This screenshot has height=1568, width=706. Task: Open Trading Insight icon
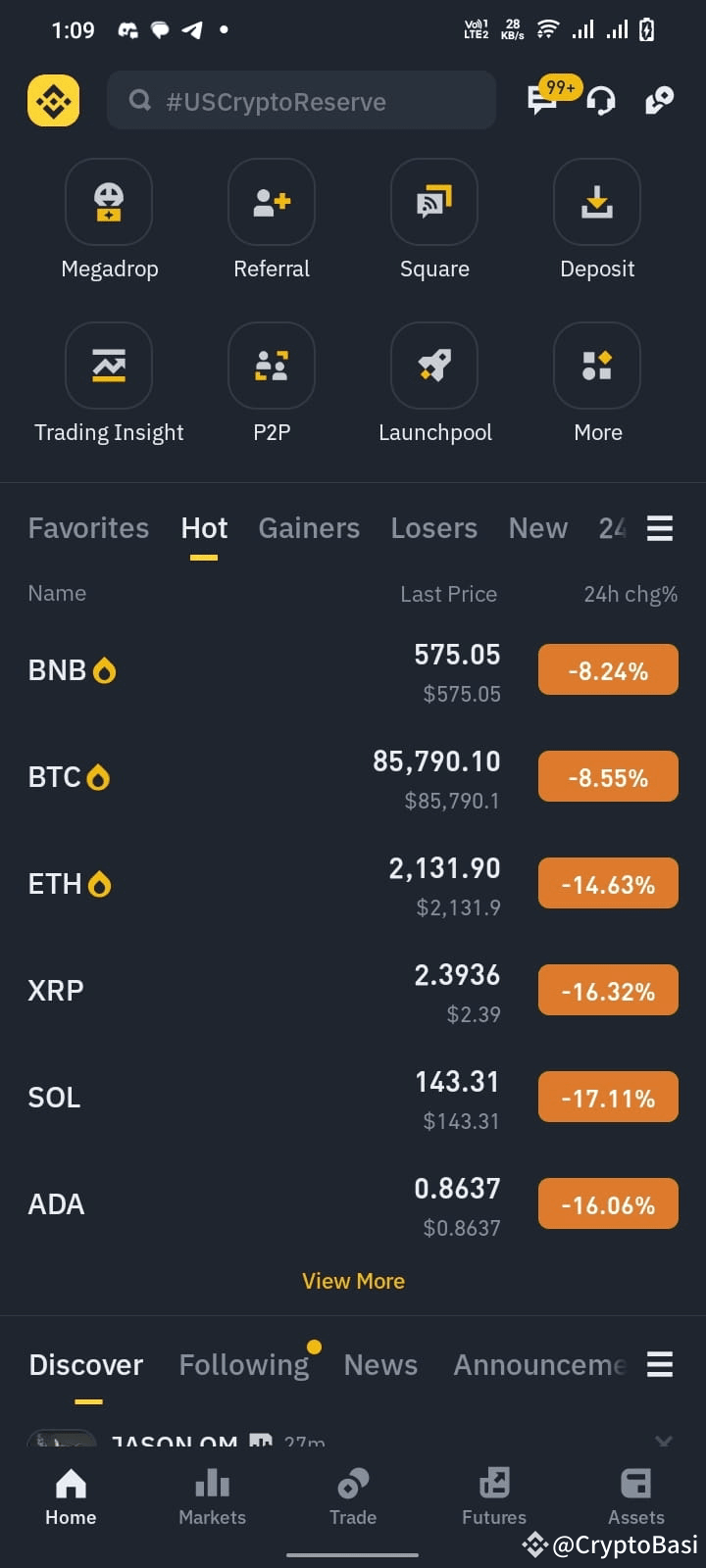click(109, 366)
